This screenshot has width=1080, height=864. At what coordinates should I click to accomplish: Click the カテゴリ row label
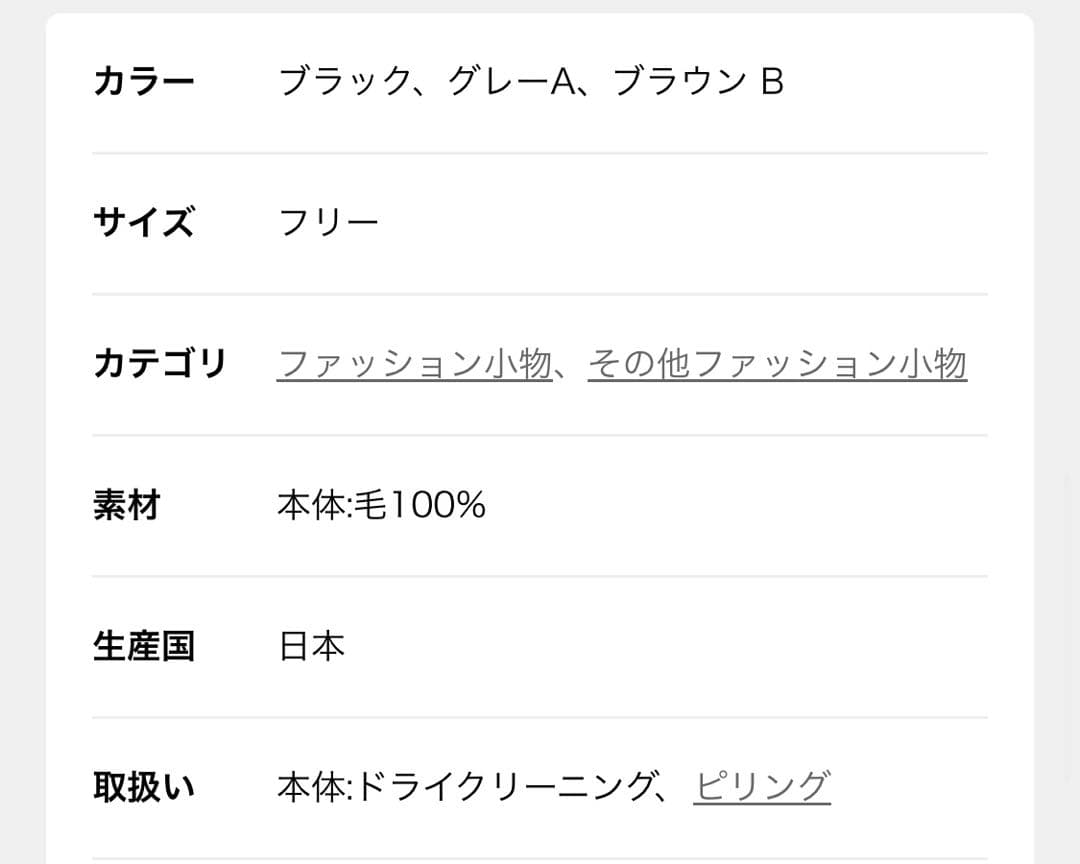160,364
